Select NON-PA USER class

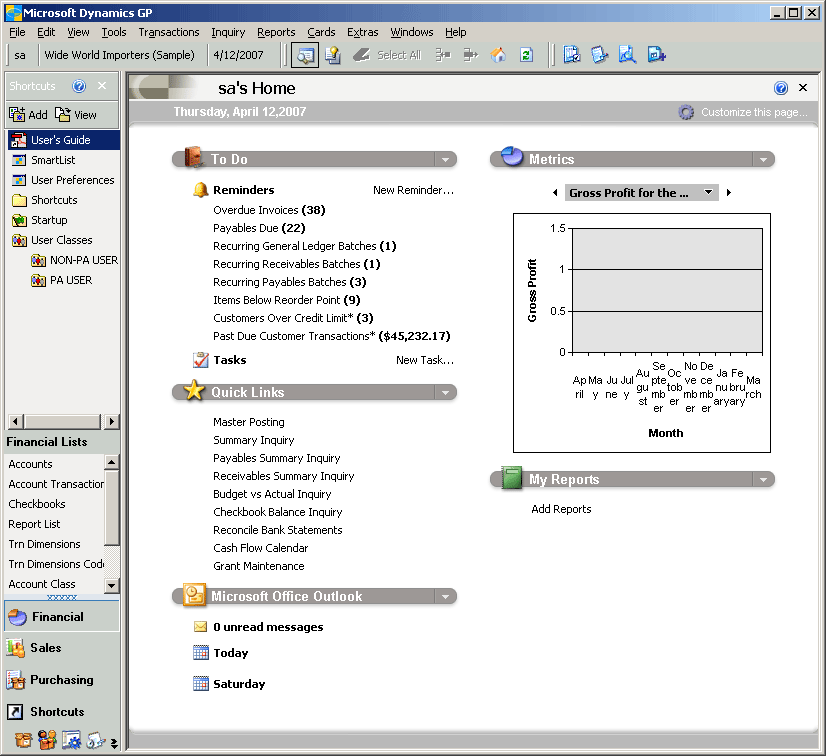click(74, 260)
